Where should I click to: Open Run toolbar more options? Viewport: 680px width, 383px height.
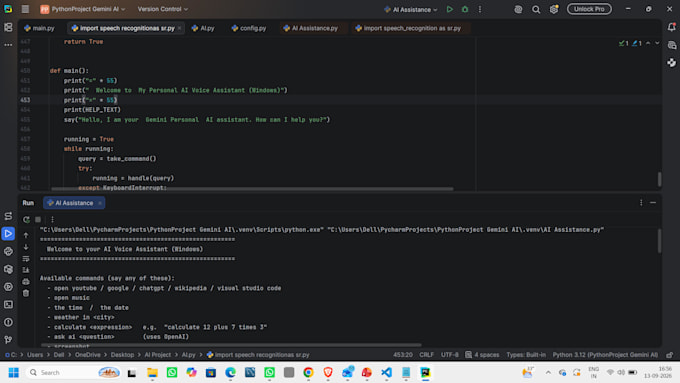point(52,219)
